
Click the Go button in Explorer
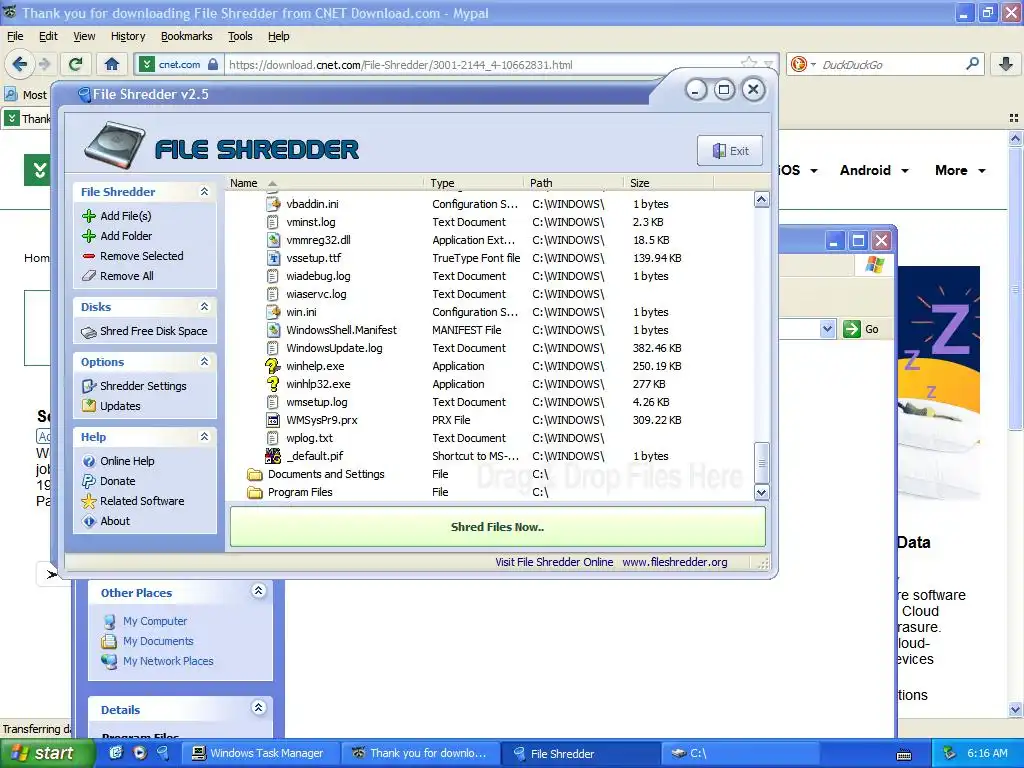pos(861,328)
